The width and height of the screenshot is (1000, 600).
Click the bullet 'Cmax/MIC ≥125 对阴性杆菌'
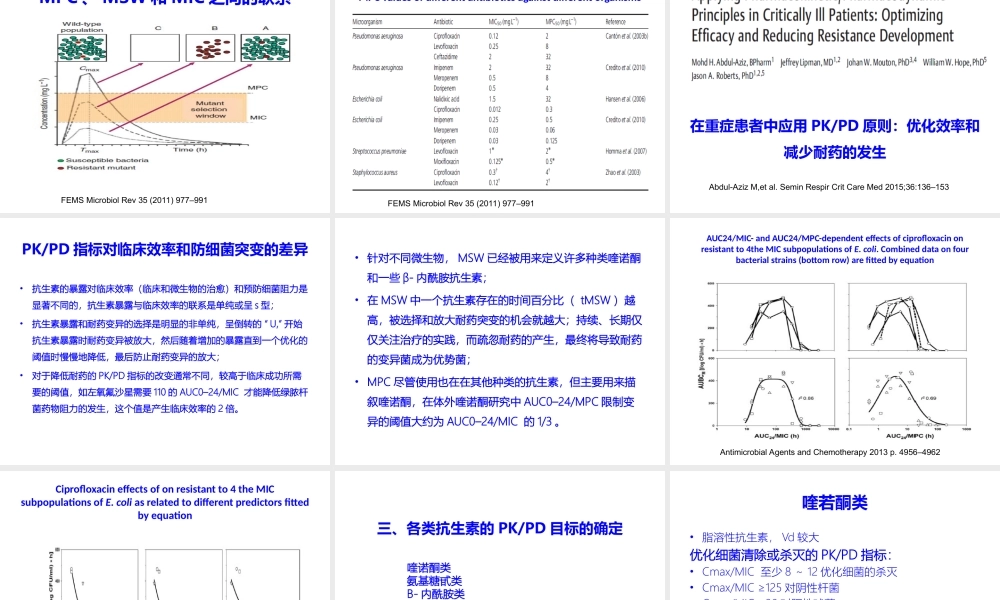coord(770,588)
